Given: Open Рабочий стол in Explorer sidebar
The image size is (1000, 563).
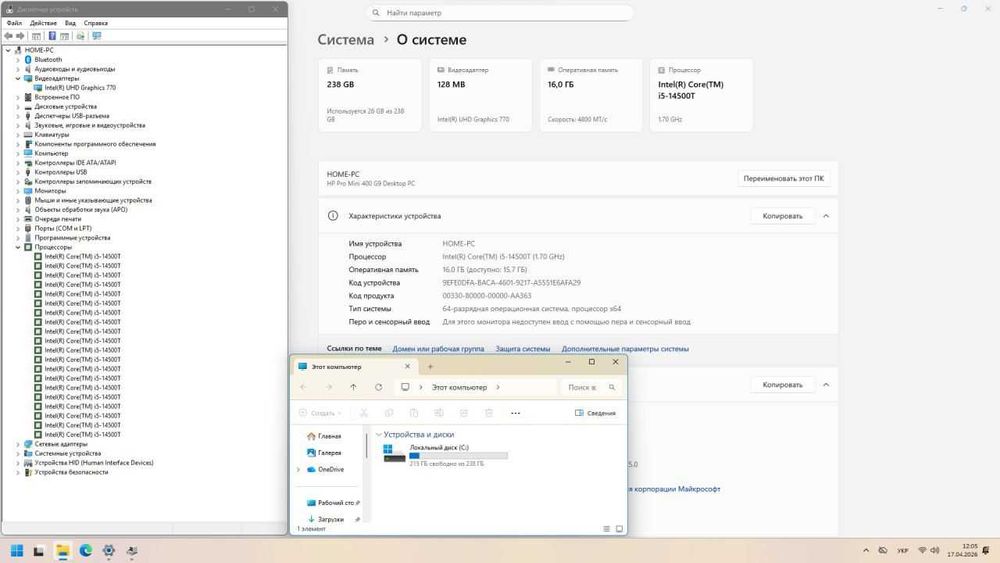Looking at the screenshot, I should pyautogui.click(x=330, y=503).
